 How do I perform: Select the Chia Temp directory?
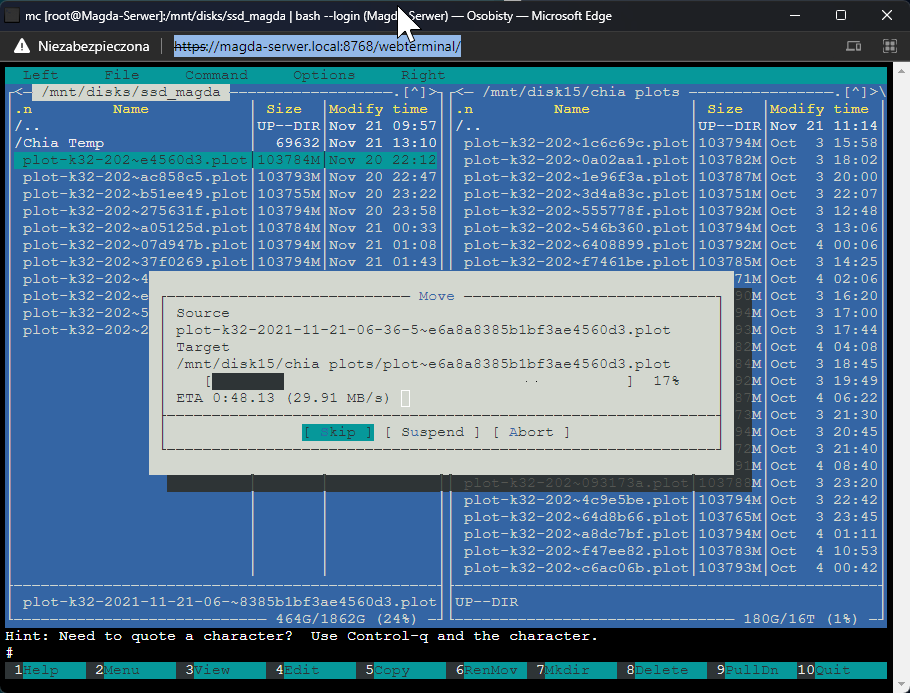pyautogui.click(x=225, y=143)
